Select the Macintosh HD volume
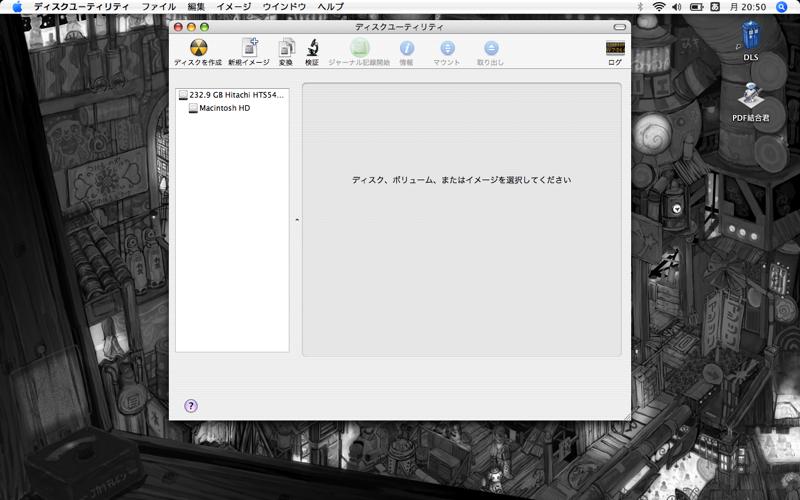 point(232,108)
